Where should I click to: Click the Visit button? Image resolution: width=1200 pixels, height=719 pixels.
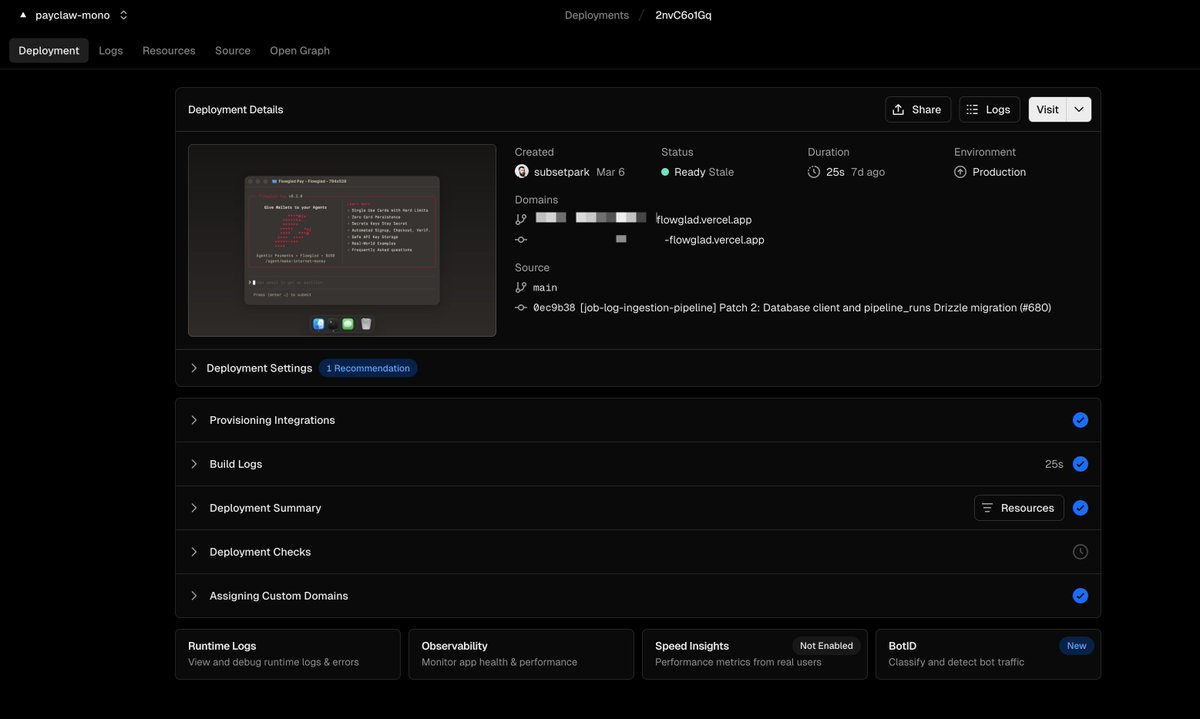pos(1047,109)
